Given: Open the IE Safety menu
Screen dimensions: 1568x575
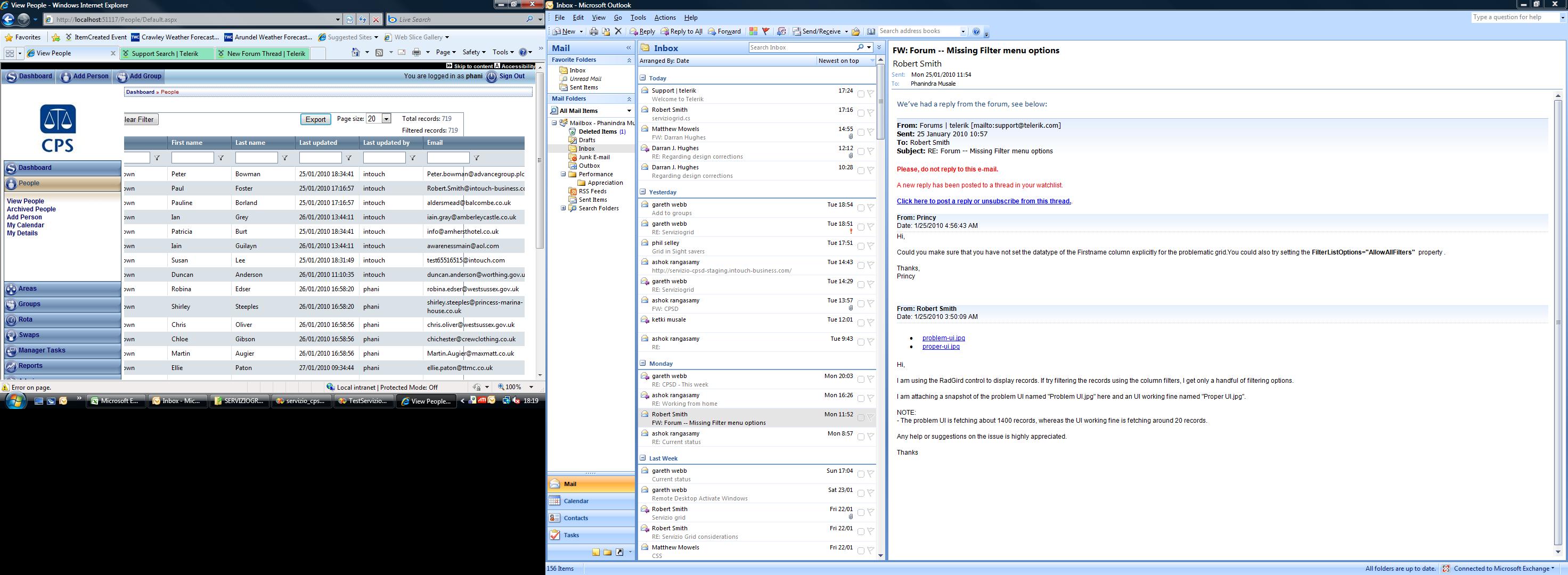Looking at the screenshot, I should click(474, 52).
